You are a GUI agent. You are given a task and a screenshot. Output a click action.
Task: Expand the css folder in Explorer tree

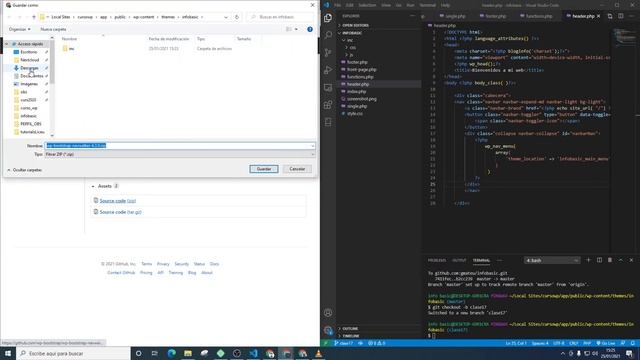click(x=352, y=47)
